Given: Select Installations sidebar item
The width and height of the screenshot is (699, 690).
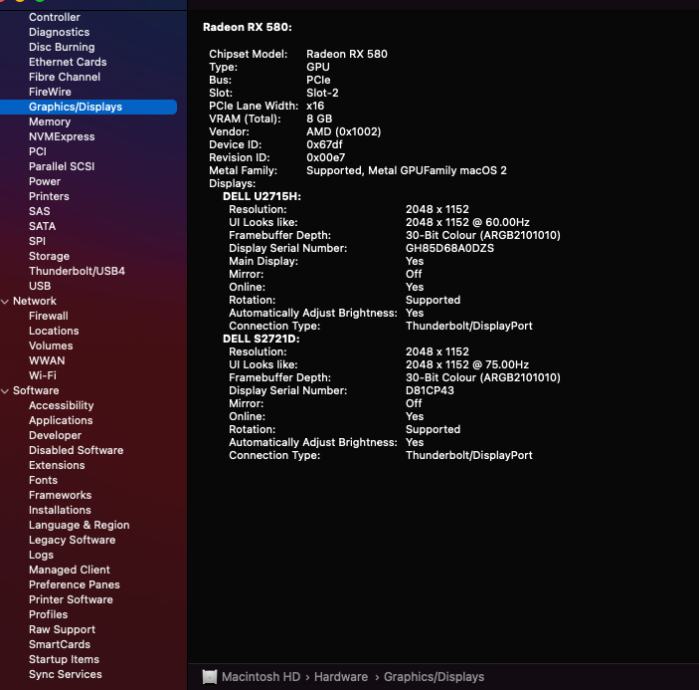Looking at the screenshot, I should pos(60,510).
